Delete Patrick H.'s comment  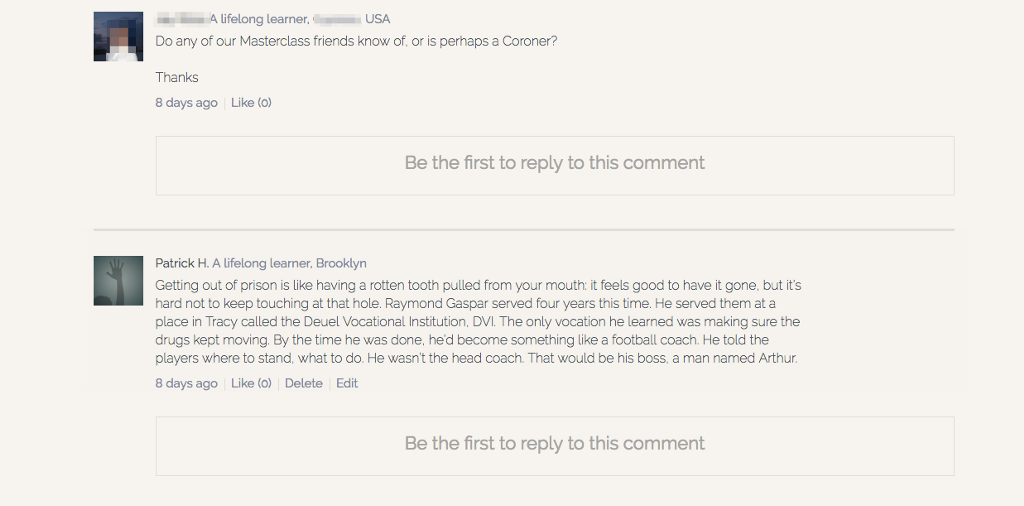click(x=303, y=383)
